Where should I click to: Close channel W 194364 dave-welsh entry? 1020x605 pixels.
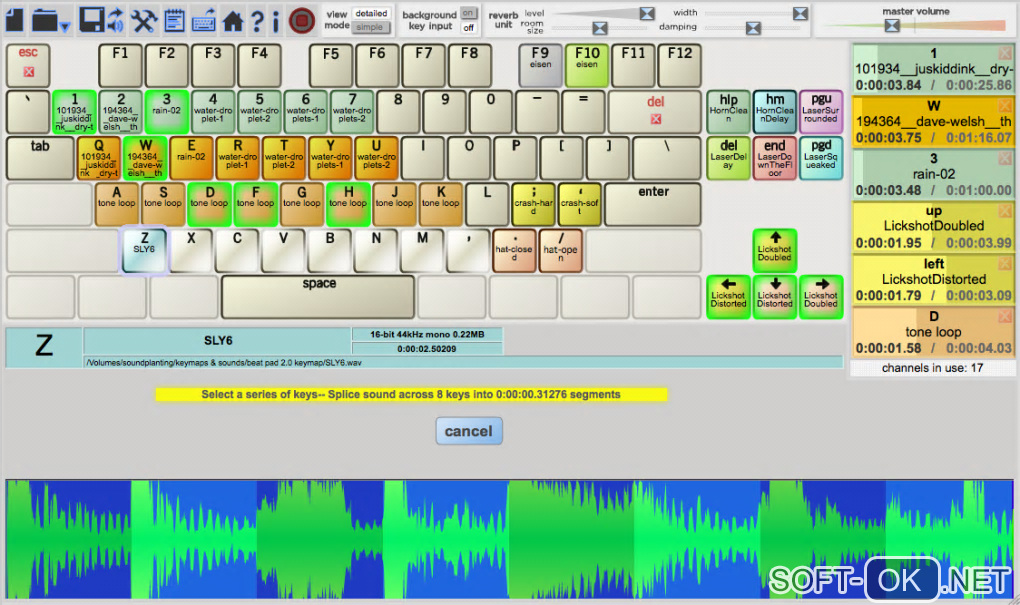1005,105
